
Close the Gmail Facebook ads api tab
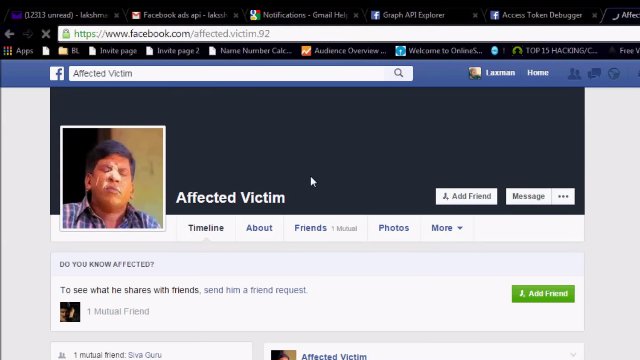tap(236, 16)
